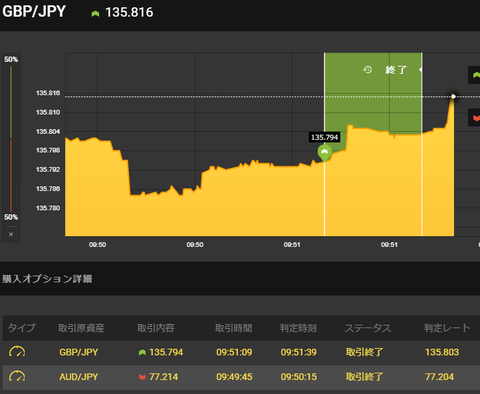This screenshot has height=394, width=480.
Task: Click the 135.794 entry rate cell
Action: pos(166,352)
